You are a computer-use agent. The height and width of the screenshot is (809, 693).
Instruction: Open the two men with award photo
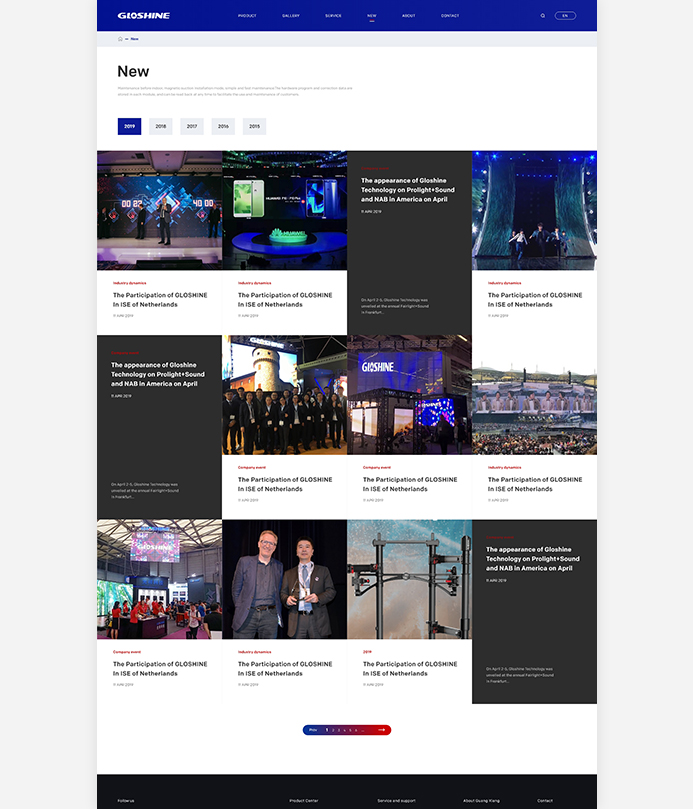coord(284,579)
